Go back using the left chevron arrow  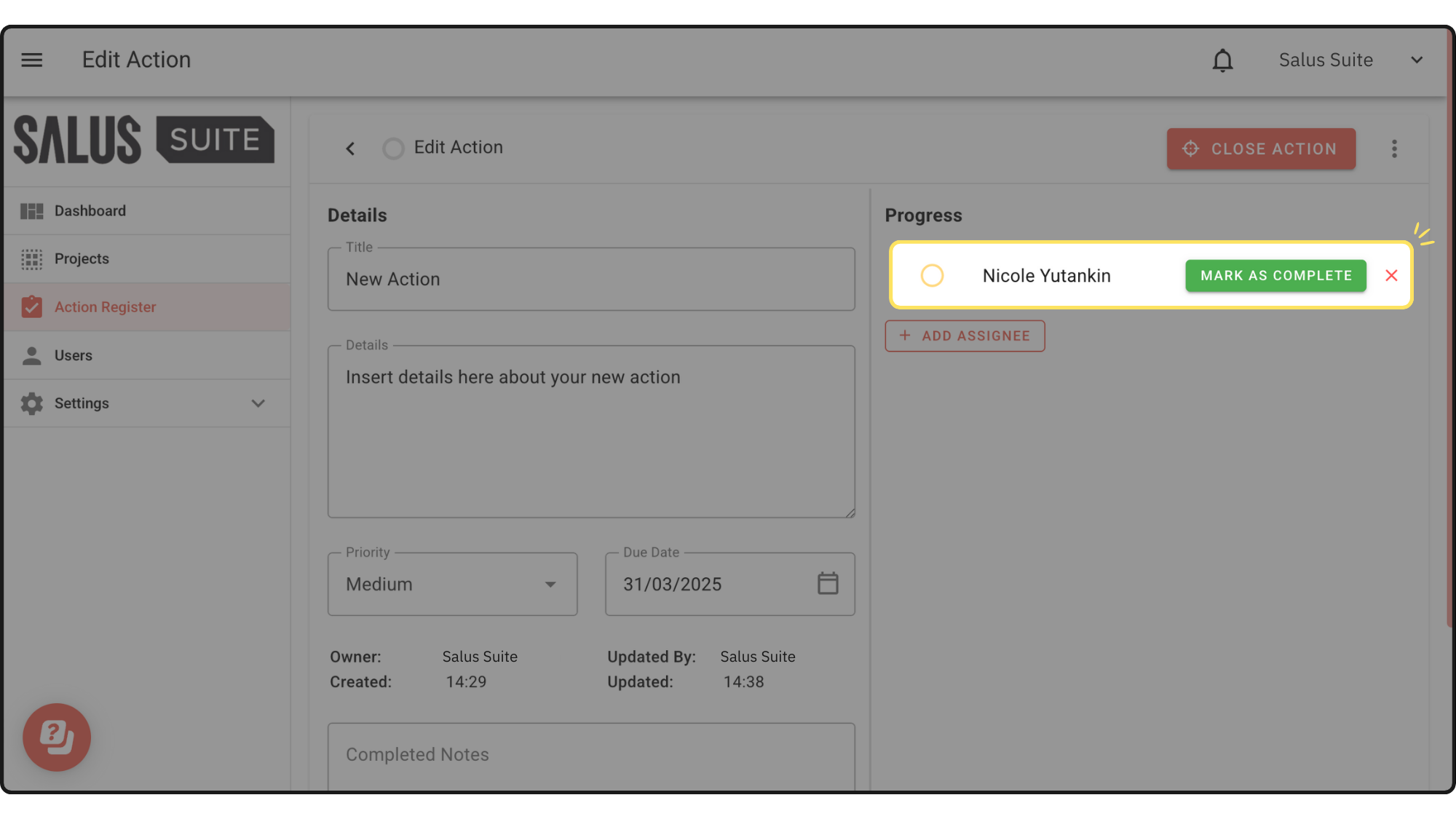click(x=350, y=149)
